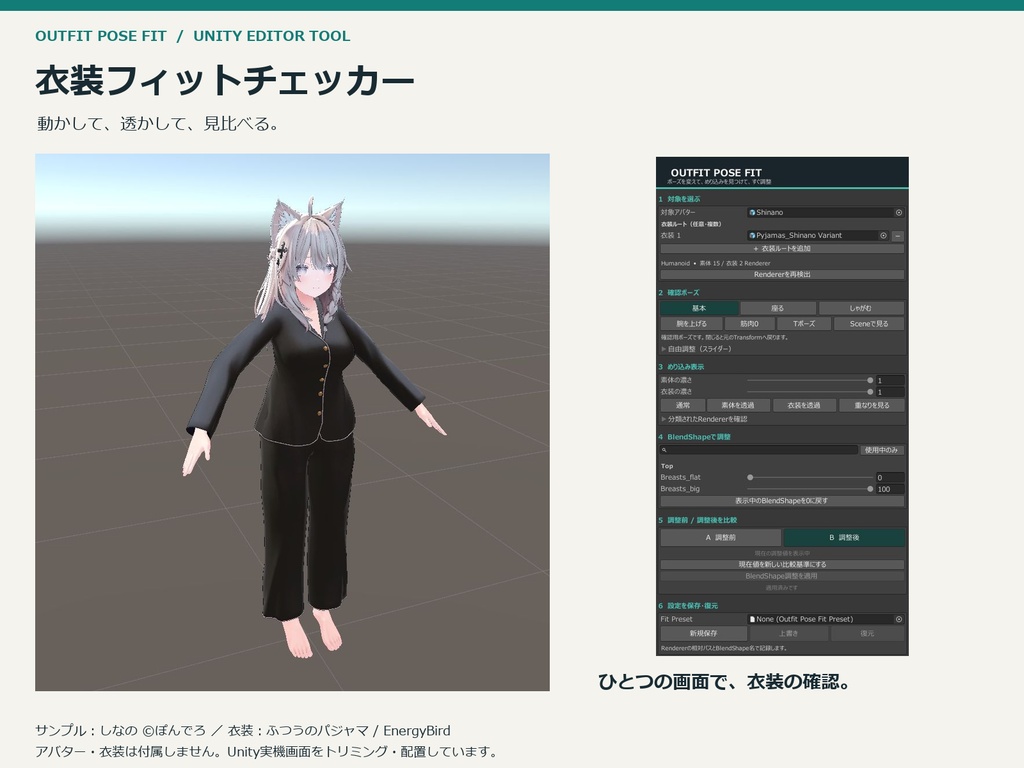Switch to B 調整後 comparison
Viewport: 1024px width, 768px height.
(844, 537)
